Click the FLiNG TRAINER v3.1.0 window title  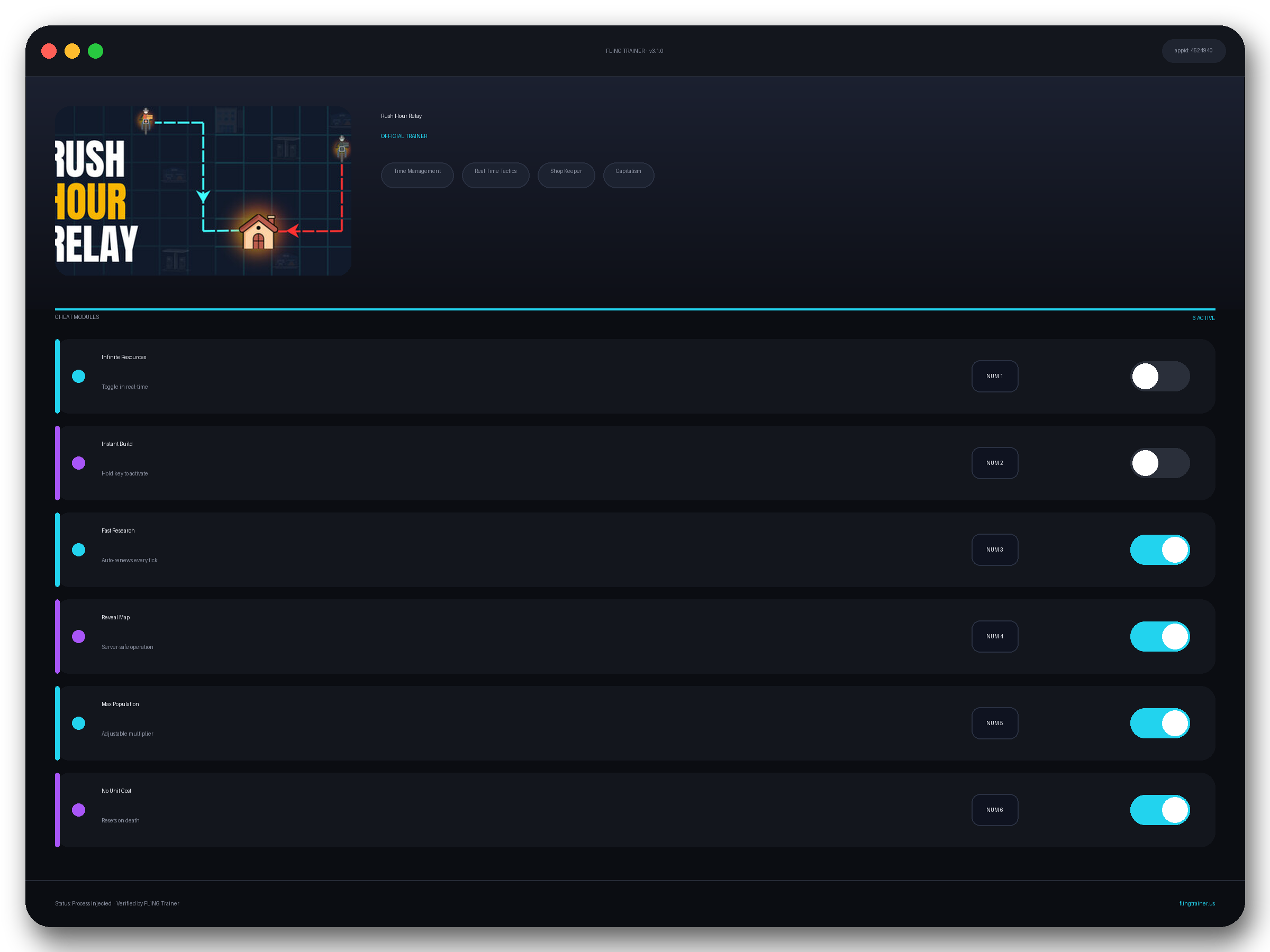634,51
